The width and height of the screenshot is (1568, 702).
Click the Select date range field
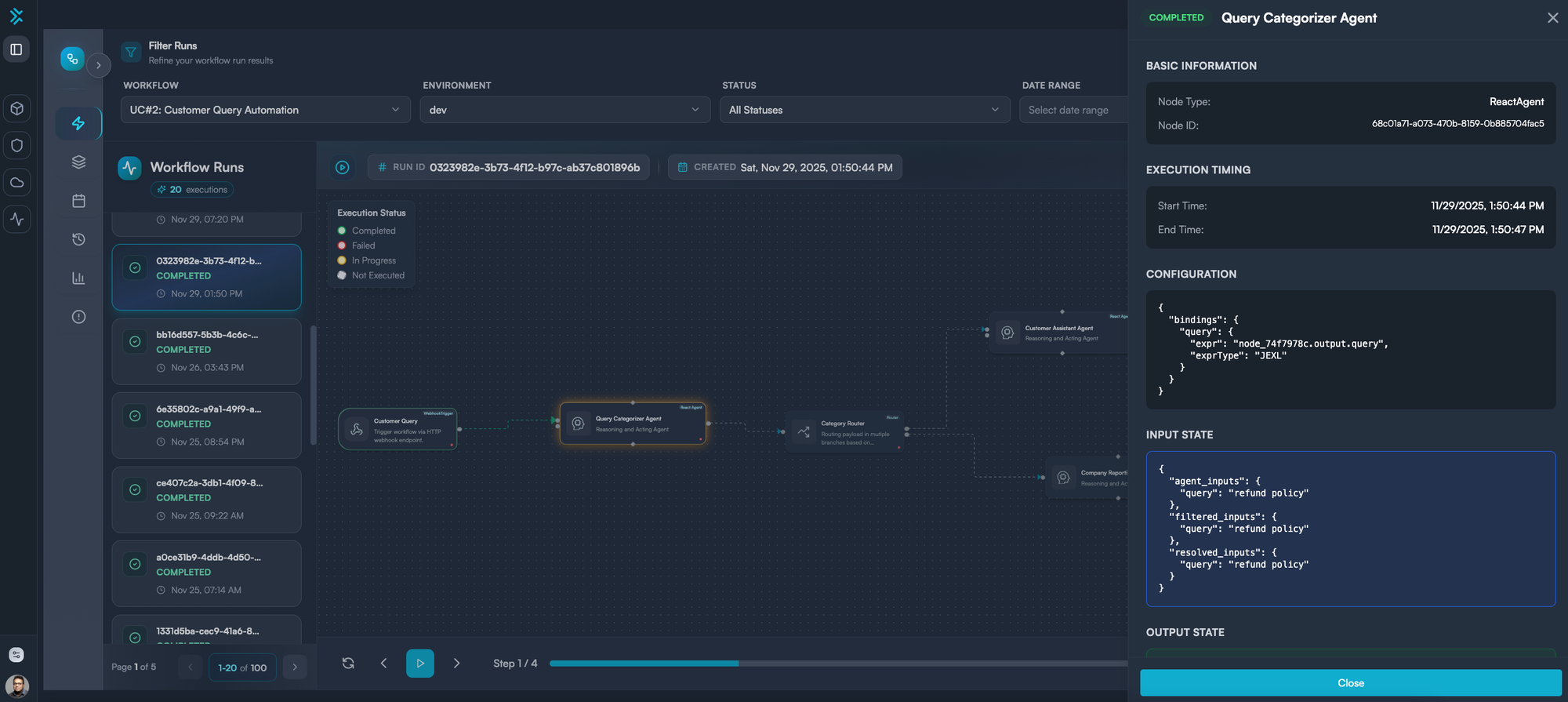(1073, 110)
